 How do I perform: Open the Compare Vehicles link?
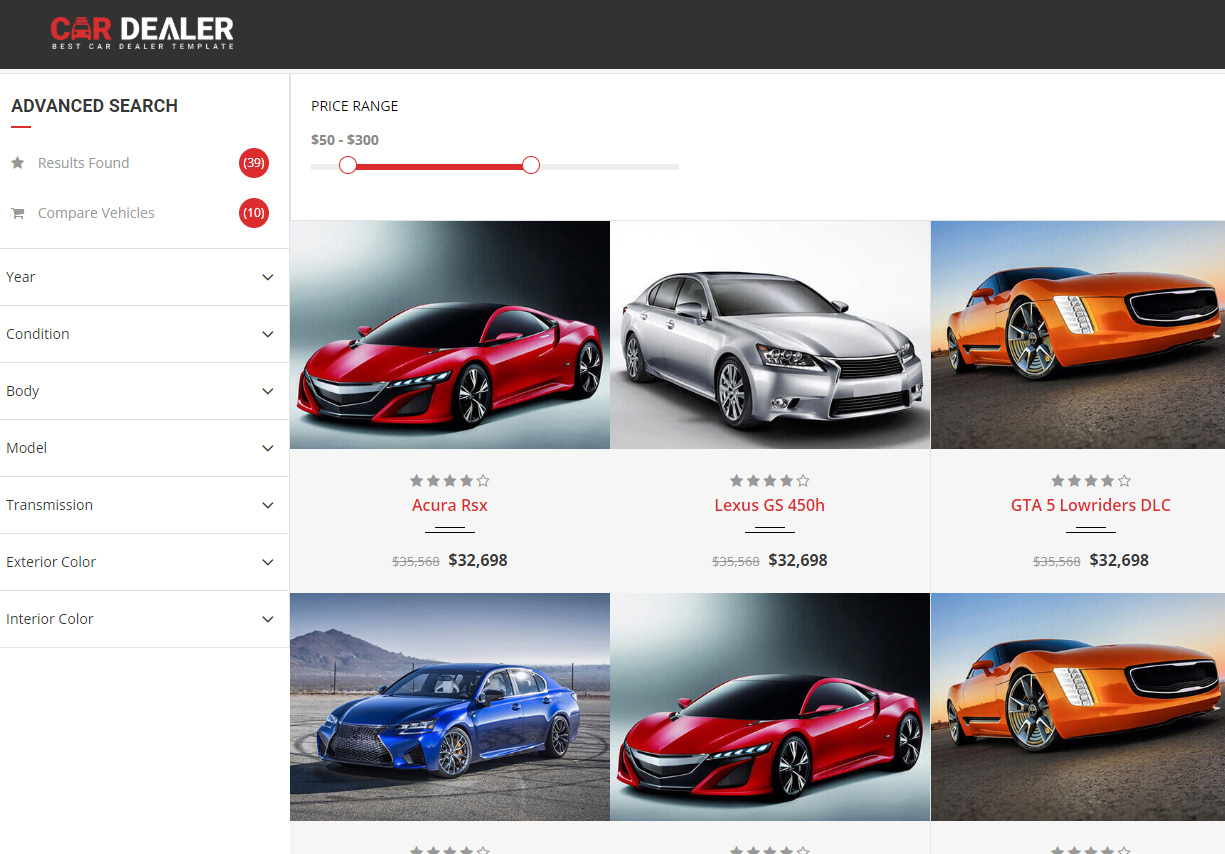tap(96, 213)
